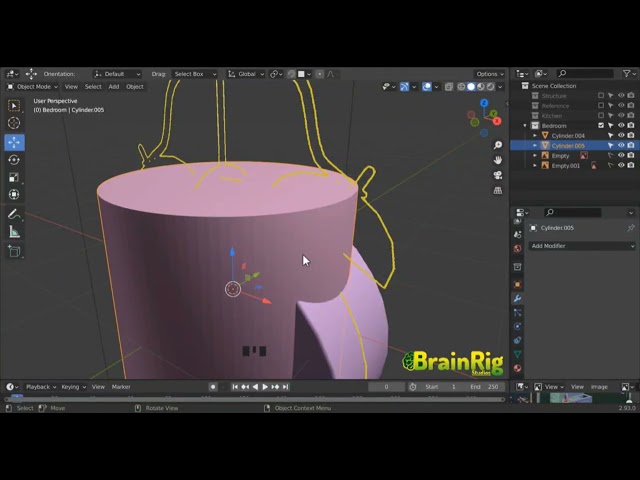Jump to the timeline end frame
The image size is (640, 480).
point(286,387)
